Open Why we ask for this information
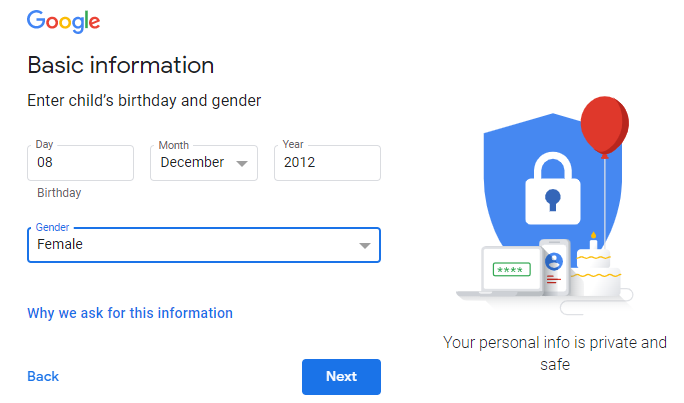This screenshot has height=403, width=684. [x=130, y=313]
